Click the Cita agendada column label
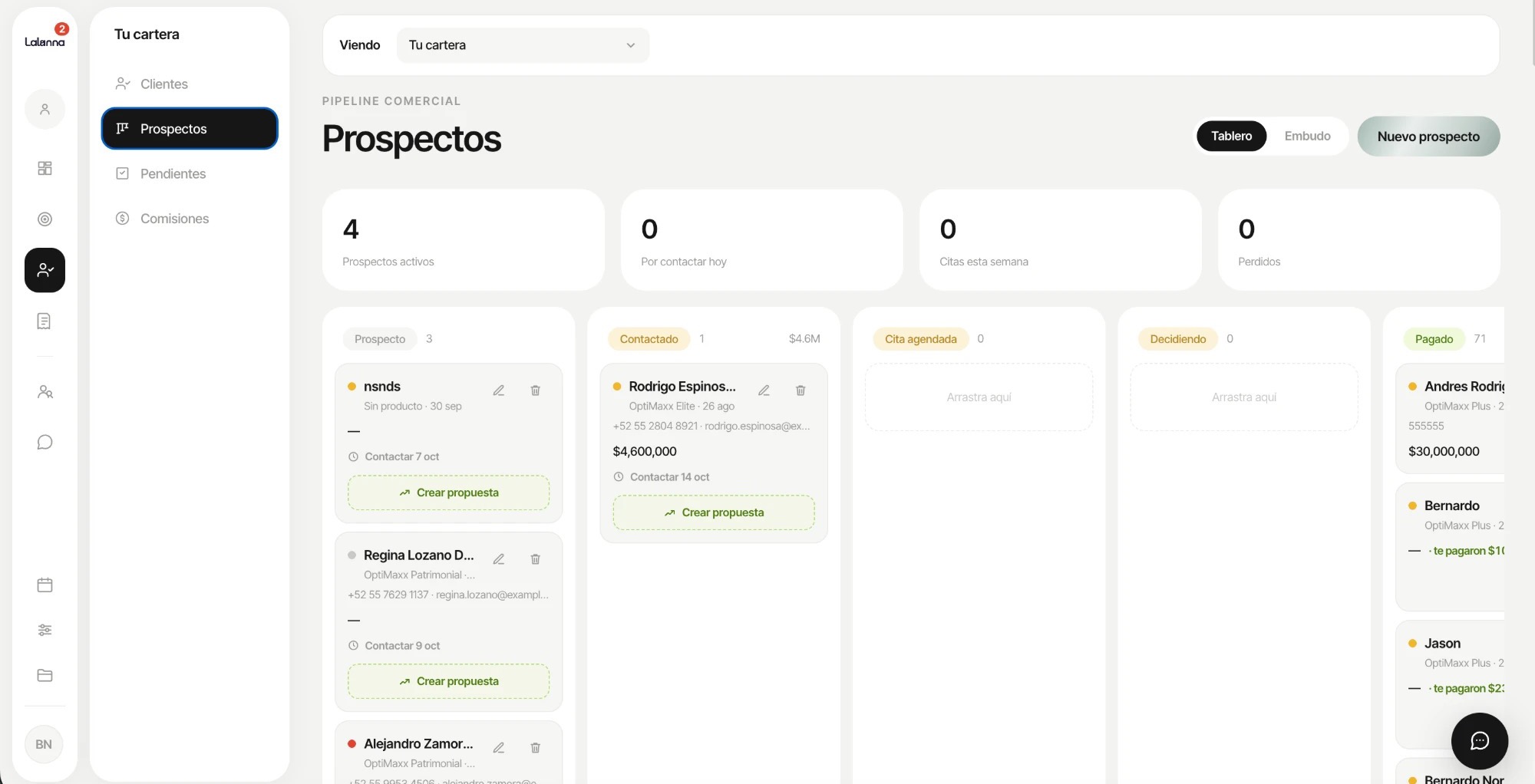 [x=920, y=339]
